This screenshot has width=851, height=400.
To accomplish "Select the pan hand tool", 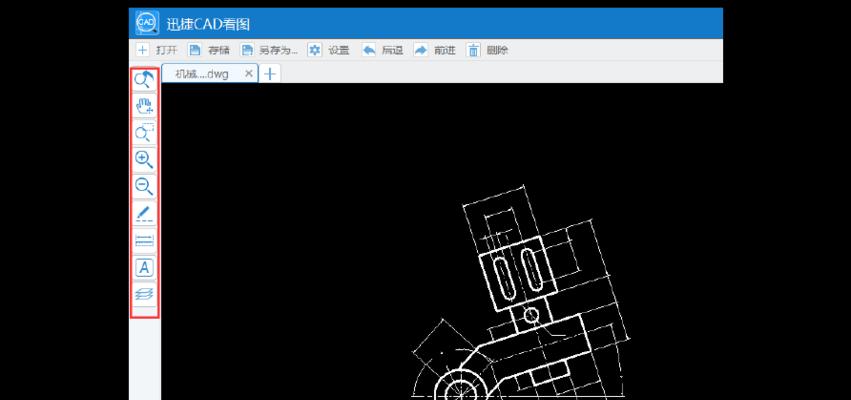I will pyautogui.click(x=144, y=106).
